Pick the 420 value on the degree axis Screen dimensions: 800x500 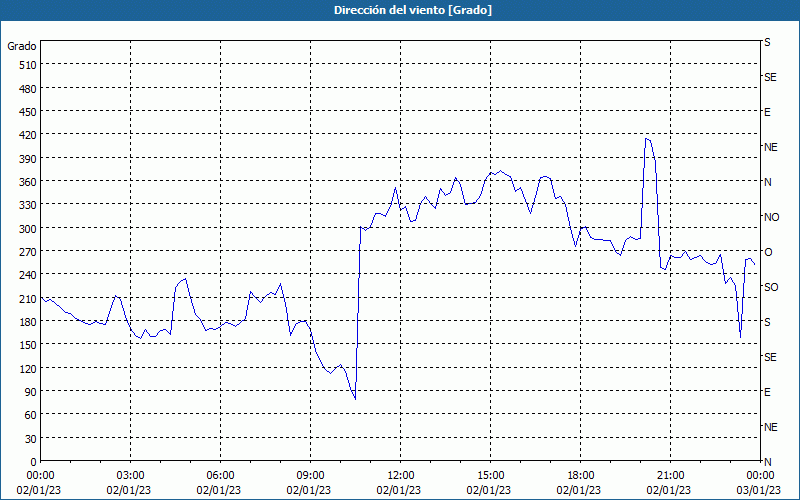click(28, 135)
